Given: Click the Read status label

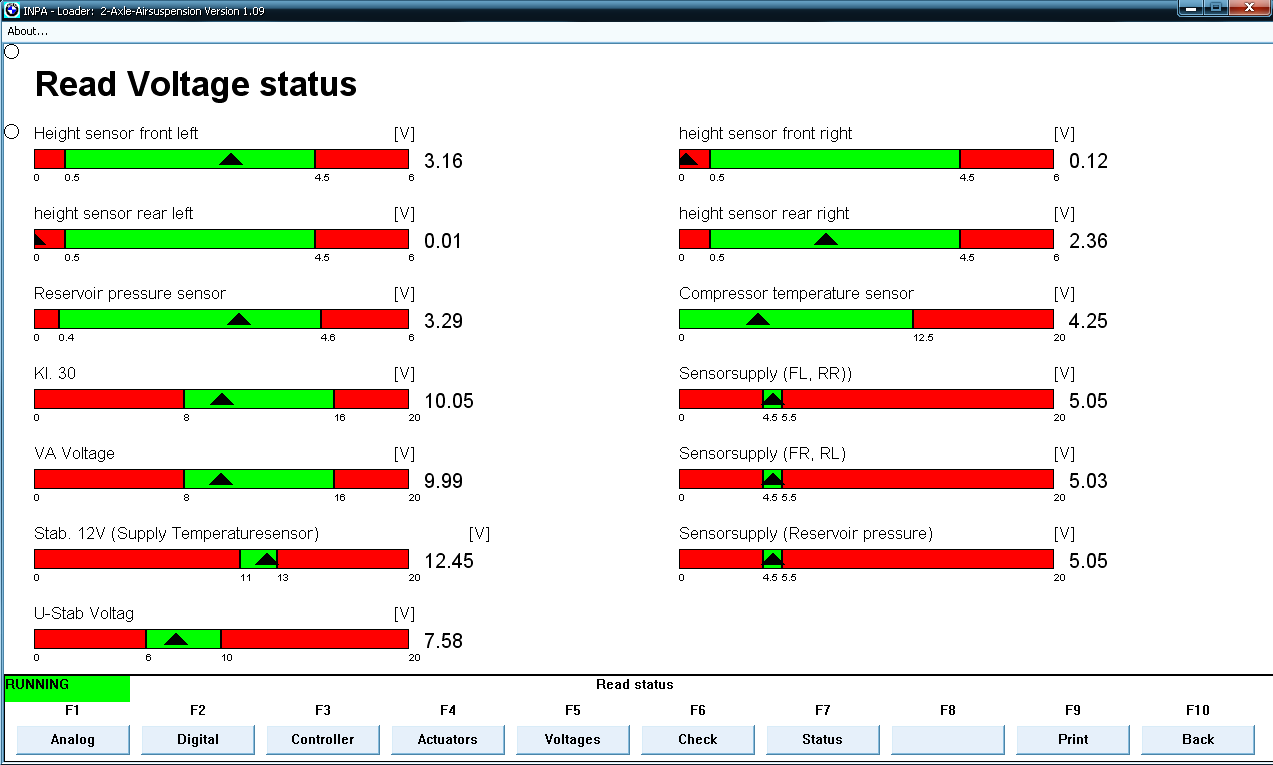Looking at the screenshot, I should (635, 685).
